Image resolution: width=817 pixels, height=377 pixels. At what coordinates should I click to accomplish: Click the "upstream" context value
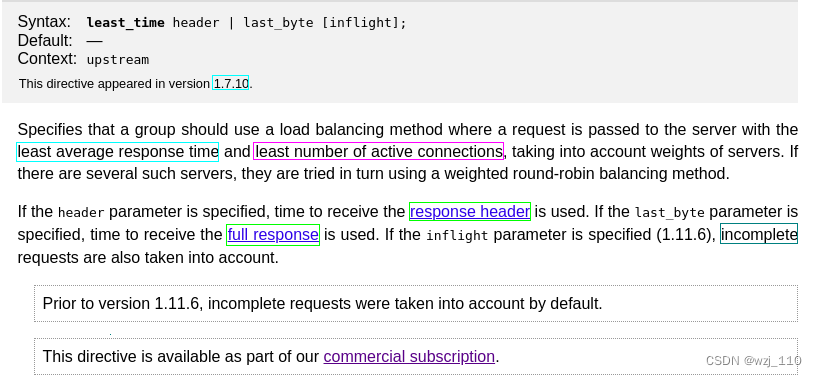tap(118, 60)
